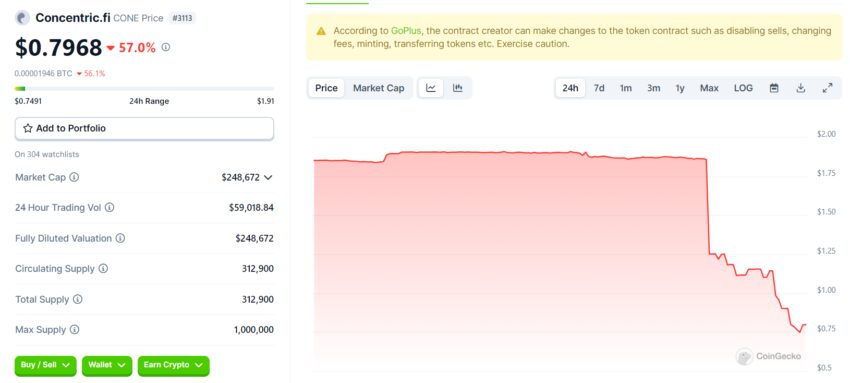
Task: Click the info icon next to Market Cap
Action: pyautogui.click(x=74, y=177)
